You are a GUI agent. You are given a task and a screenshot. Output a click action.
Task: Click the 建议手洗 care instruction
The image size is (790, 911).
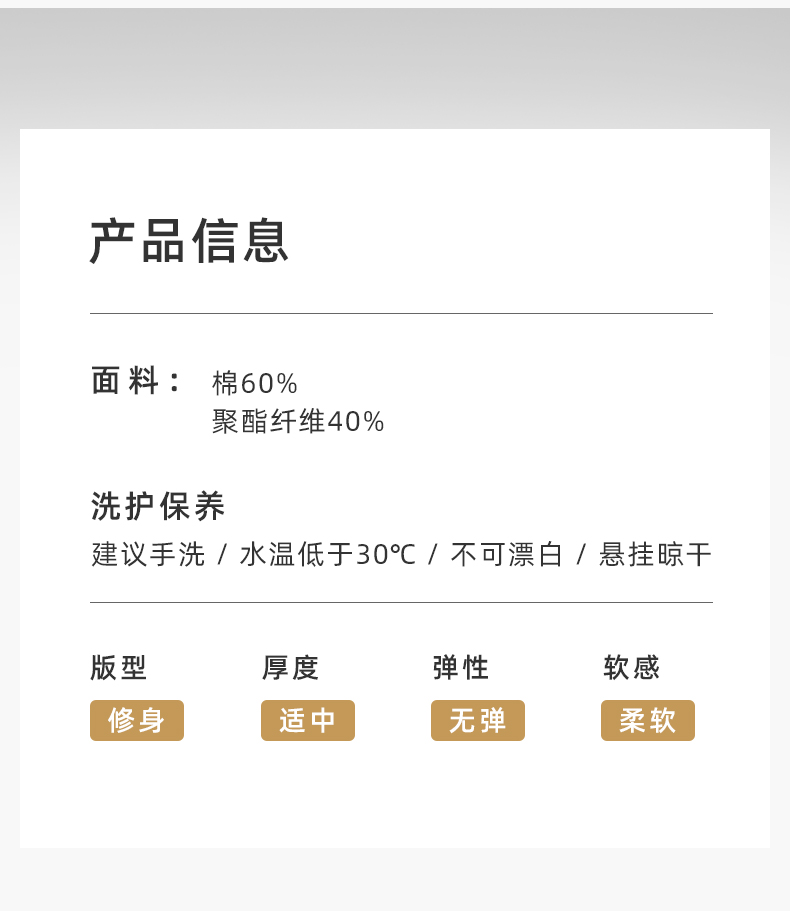[148, 554]
